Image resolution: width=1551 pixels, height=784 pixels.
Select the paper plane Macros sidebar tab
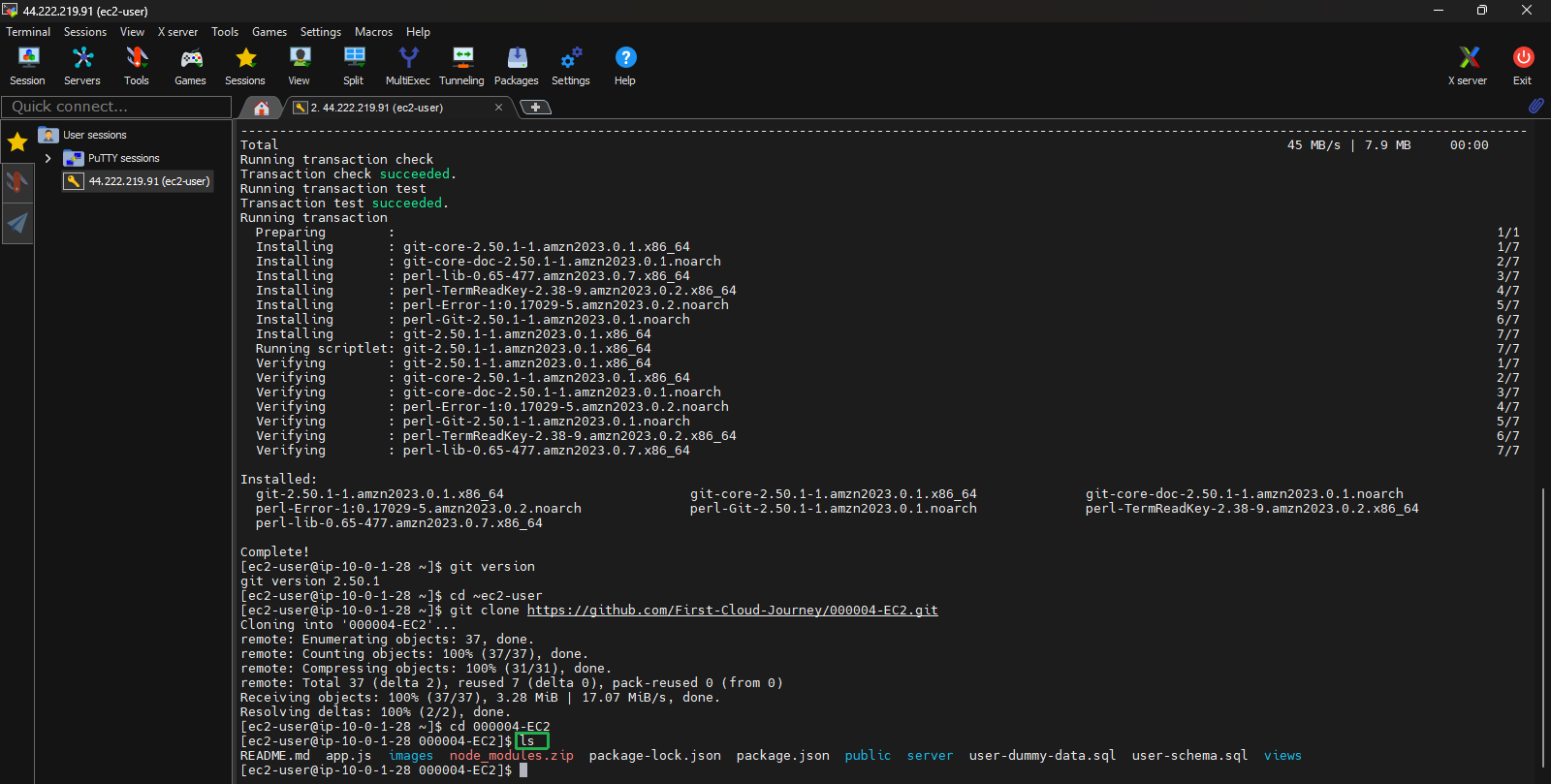point(17,223)
